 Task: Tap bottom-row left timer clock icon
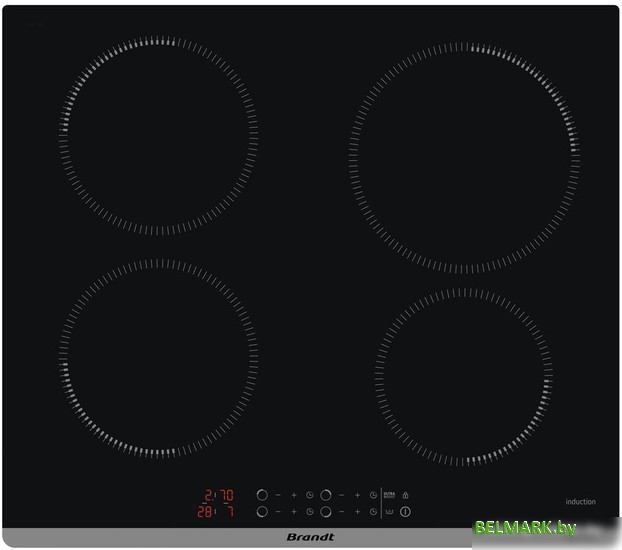pyautogui.click(x=310, y=512)
